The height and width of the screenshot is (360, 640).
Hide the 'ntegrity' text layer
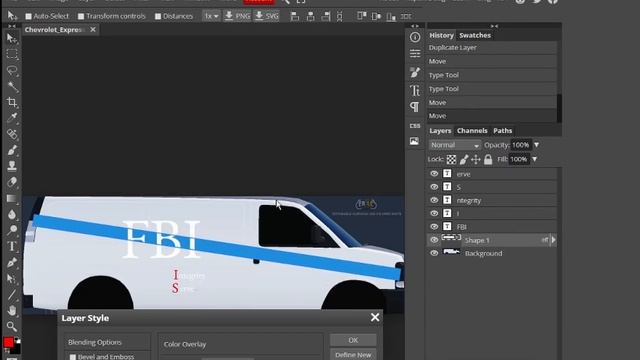point(434,200)
